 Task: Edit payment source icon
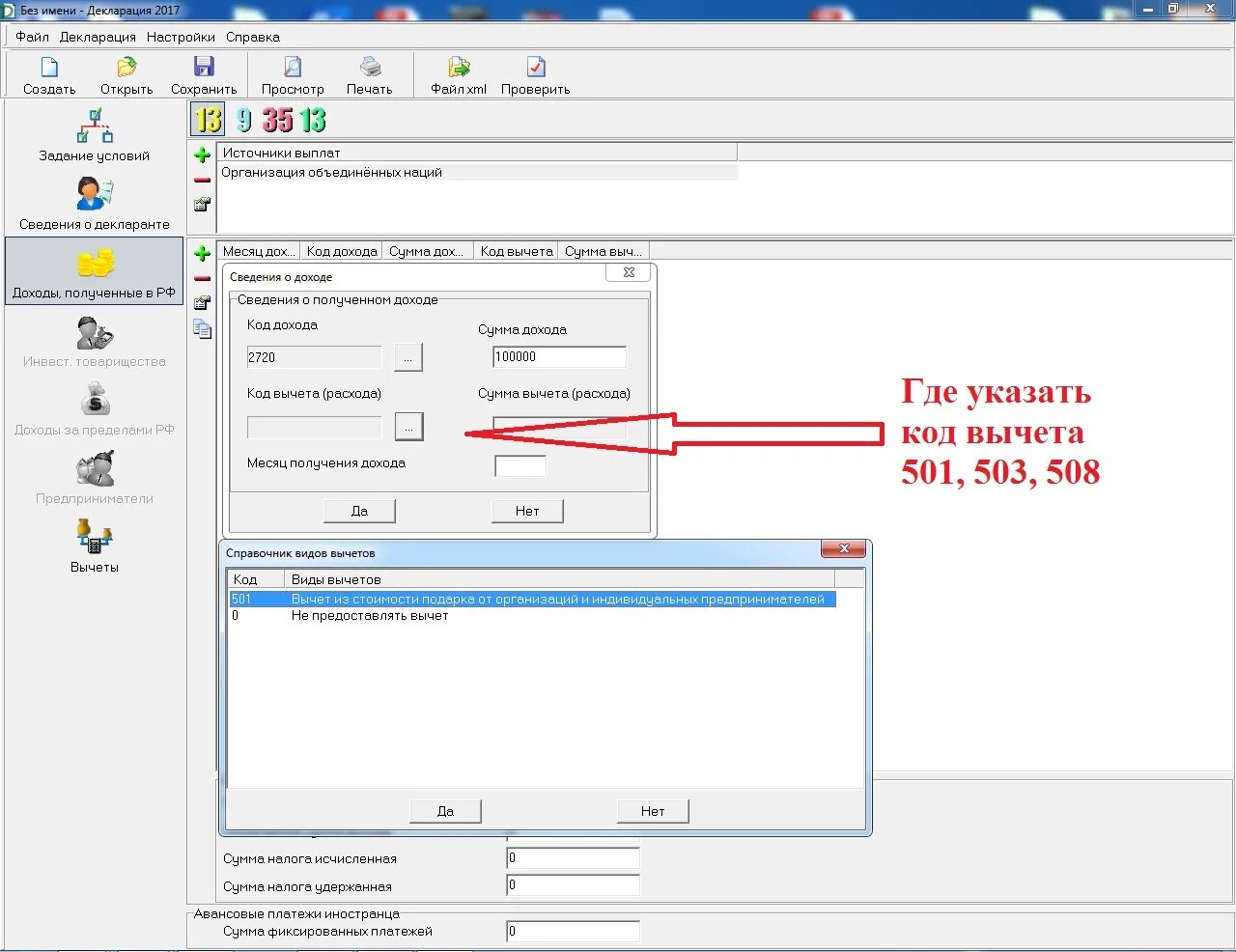pyautogui.click(x=202, y=205)
